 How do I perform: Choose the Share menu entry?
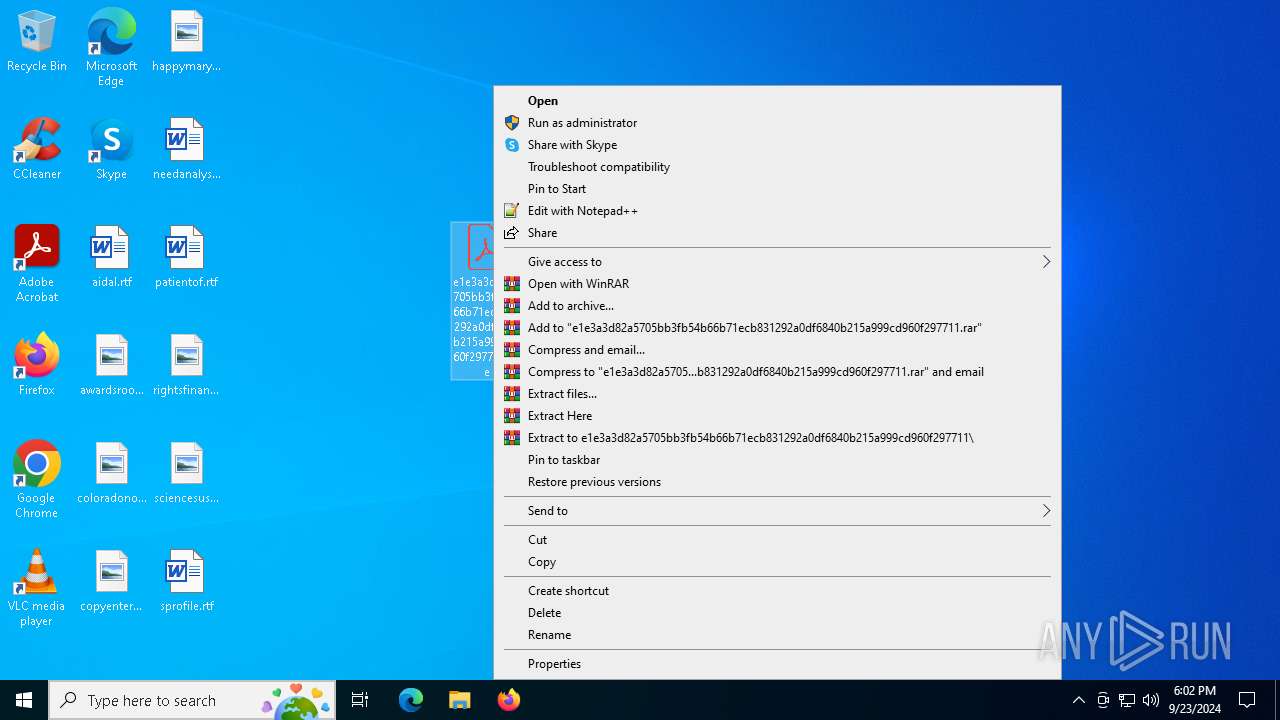coord(777,233)
